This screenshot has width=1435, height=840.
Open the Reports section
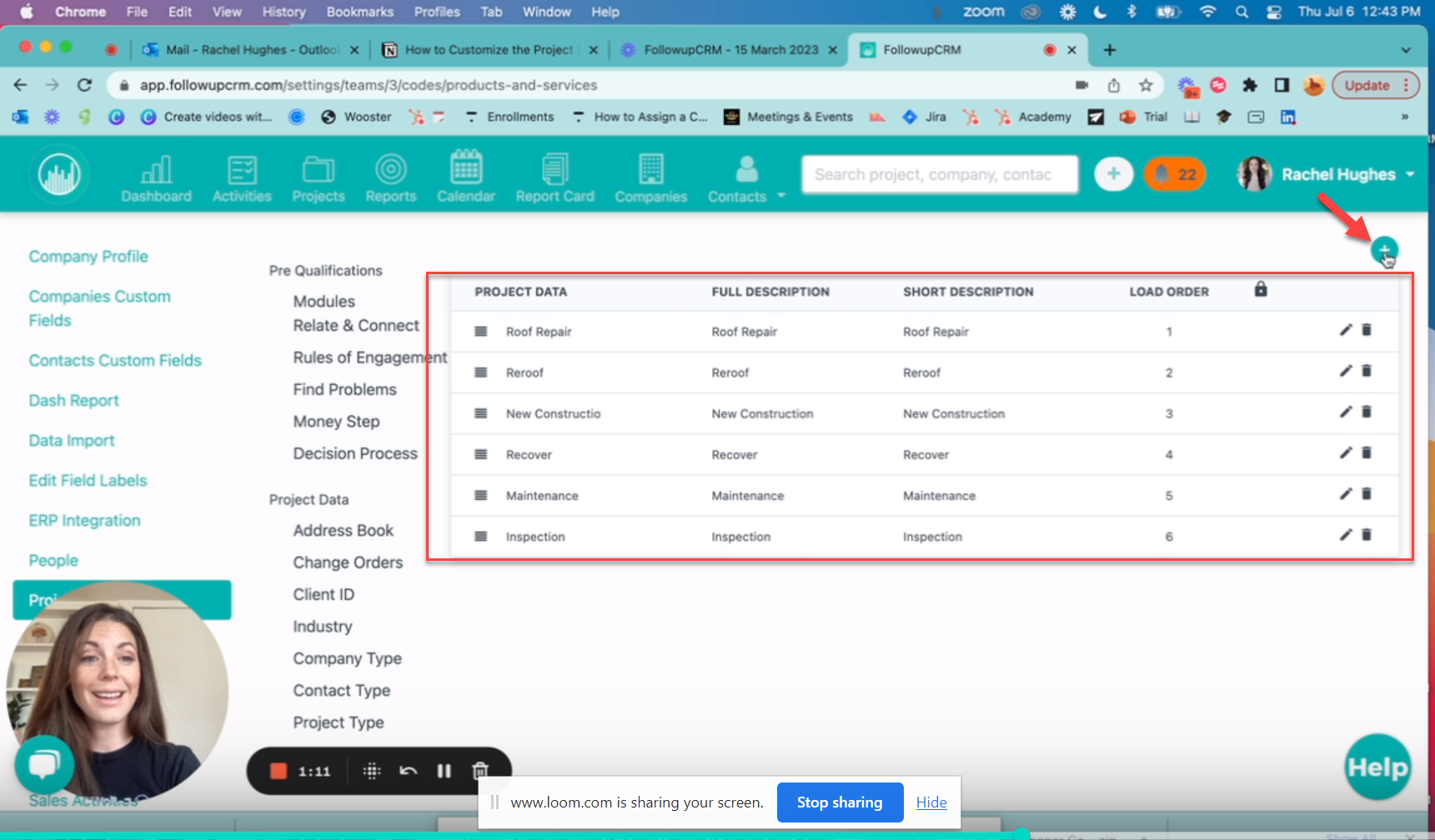click(390, 176)
